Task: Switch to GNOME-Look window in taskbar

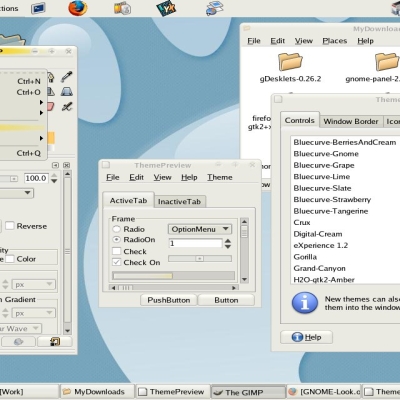Action: [324, 392]
